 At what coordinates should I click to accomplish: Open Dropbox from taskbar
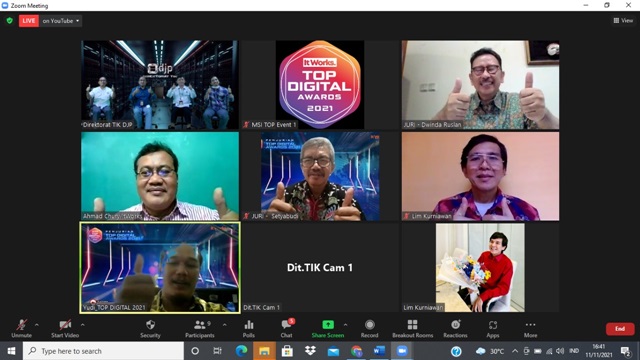310,351
